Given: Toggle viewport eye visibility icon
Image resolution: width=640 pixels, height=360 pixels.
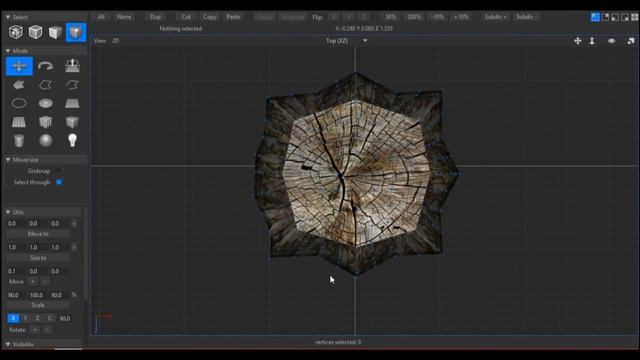Looking at the screenshot, I should click(611, 41).
